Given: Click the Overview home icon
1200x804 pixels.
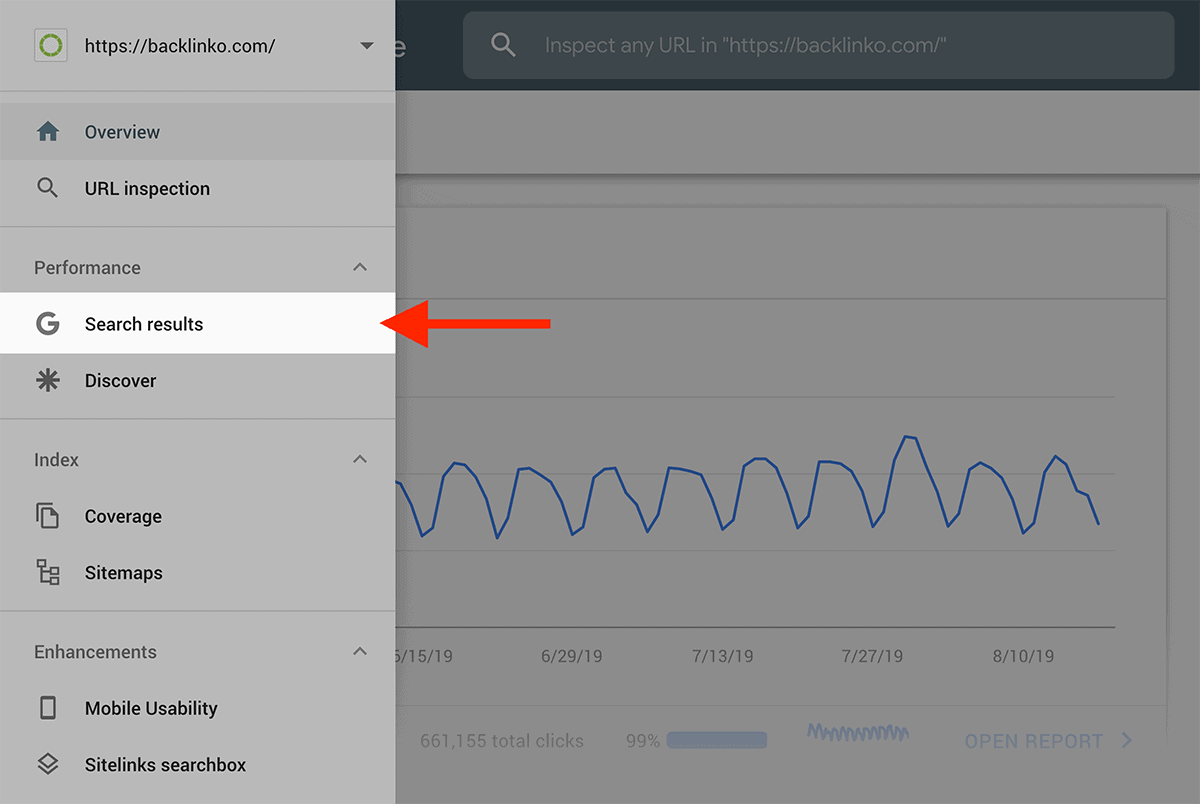Looking at the screenshot, I should click(47, 132).
